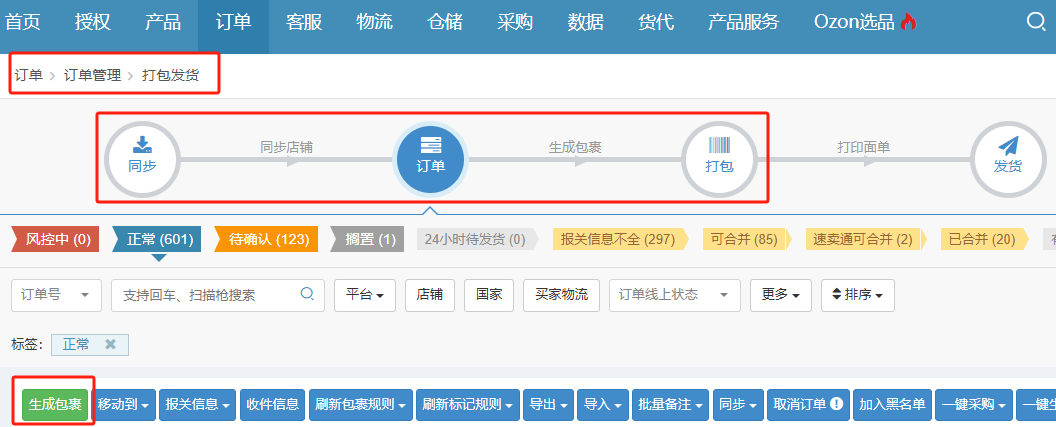The image size is (1056, 427).
Task: Open the 订单线上状态 combo box
Action: 675,295
